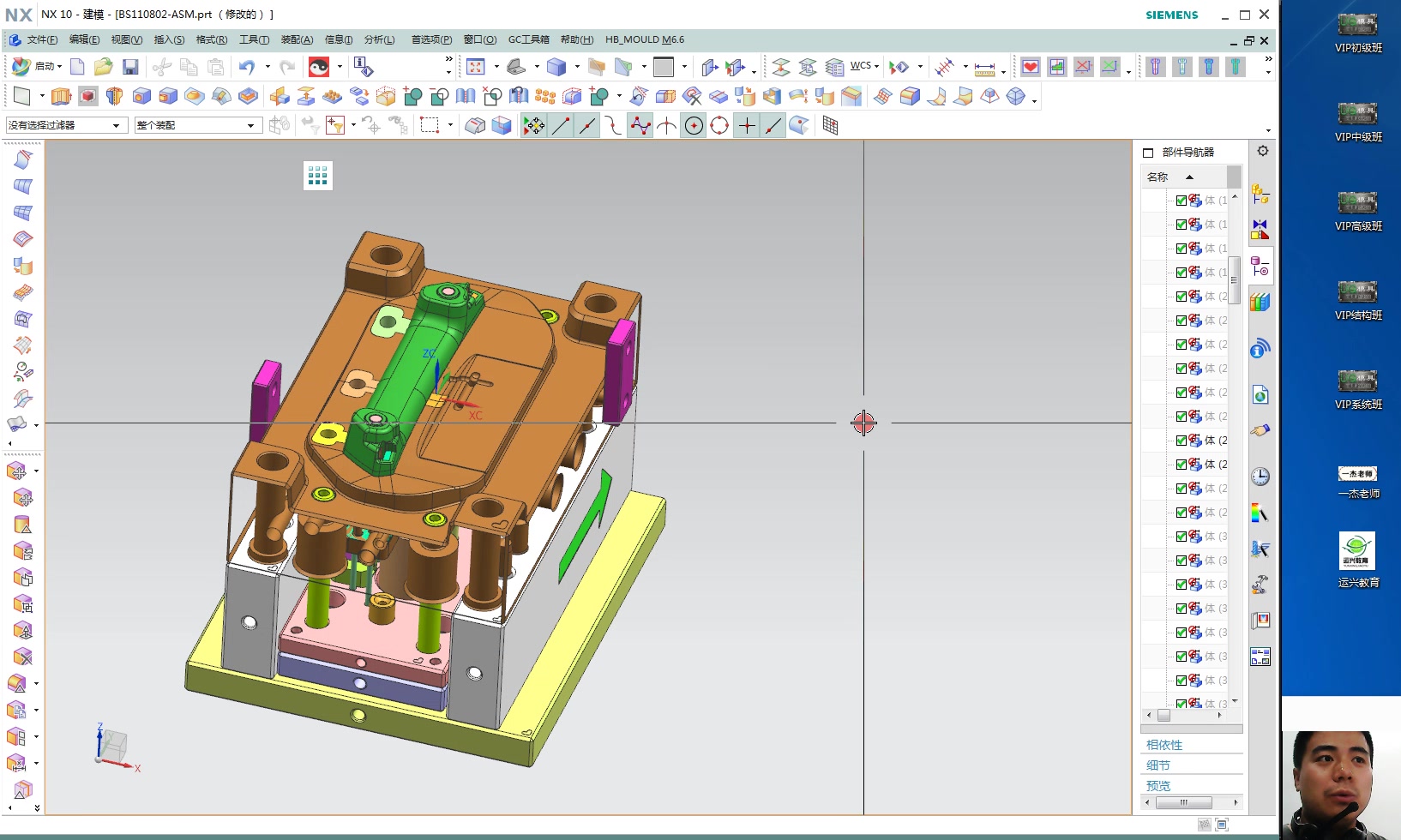
Task: Click the green screw icon
Action: (1236, 67)
